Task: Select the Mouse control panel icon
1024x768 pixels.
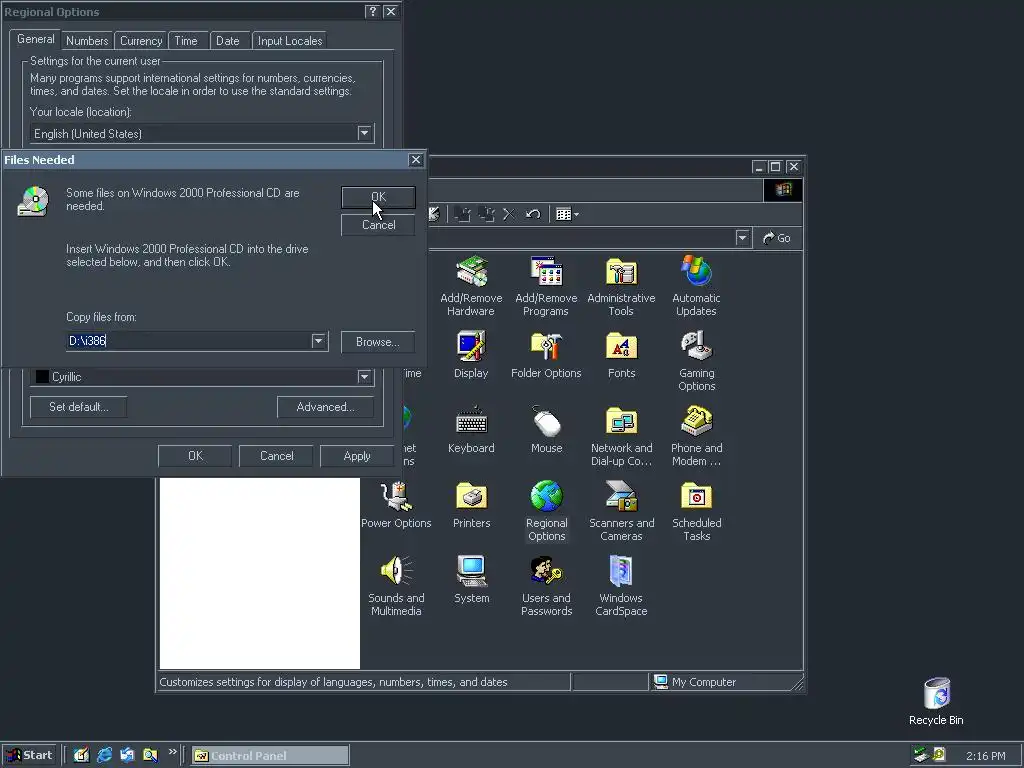Action: (547, 430)
